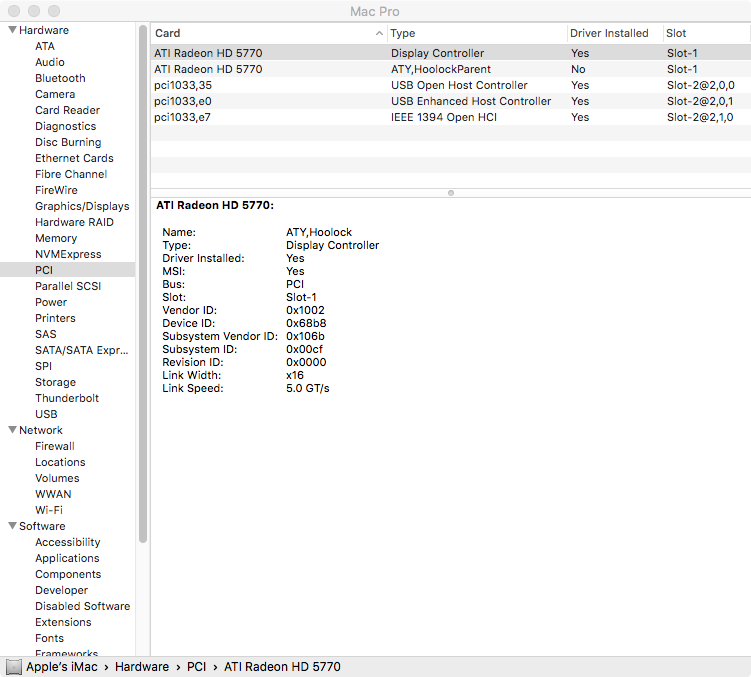Viewport: 751px width, 677px height.
Task: Click the Hardware section heading
Action: (44, 30)
